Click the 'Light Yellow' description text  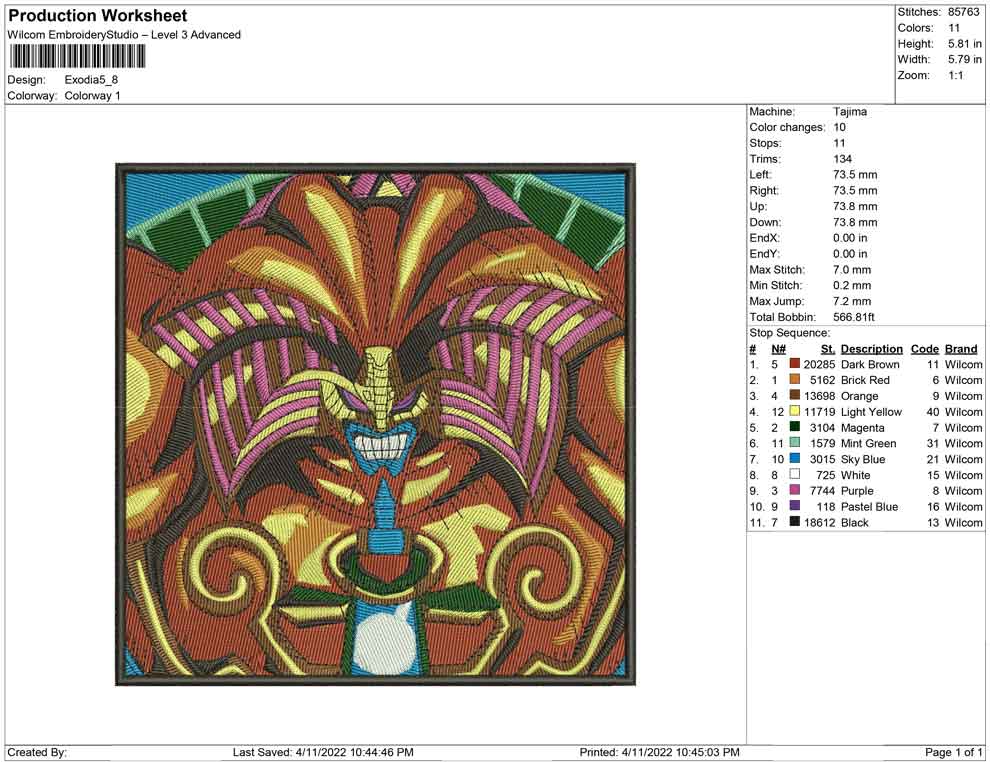click(871, 412)
